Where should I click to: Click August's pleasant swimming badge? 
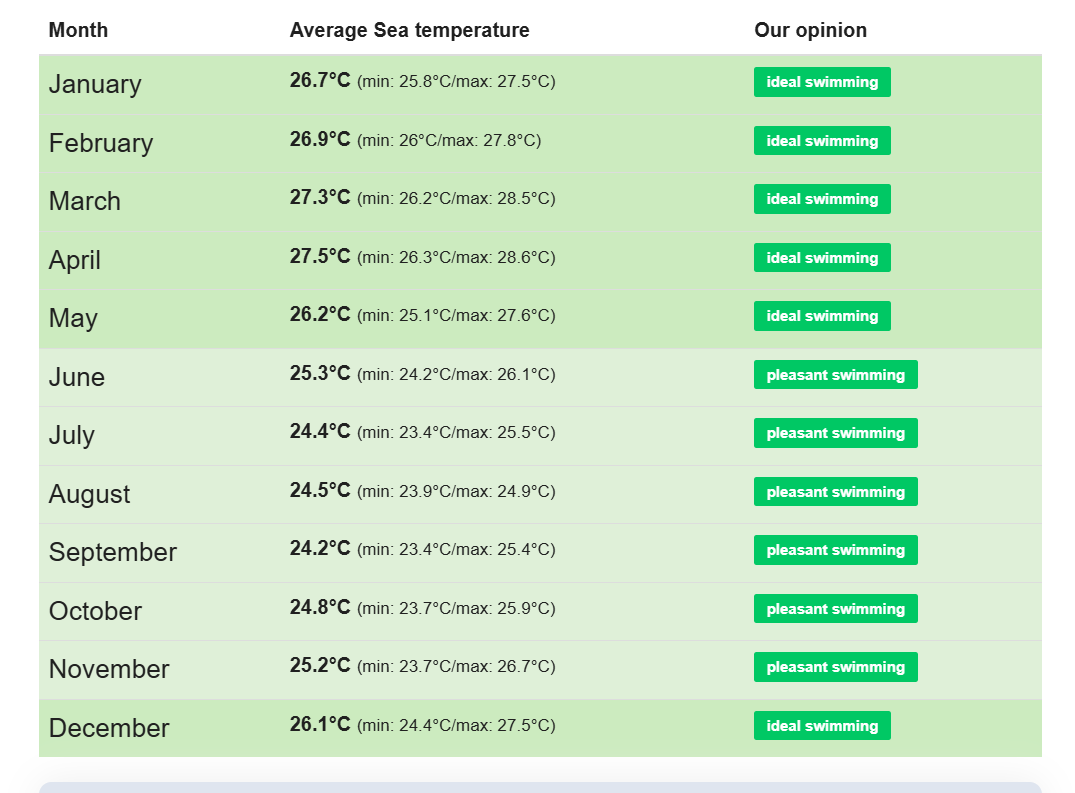[836, 492]
